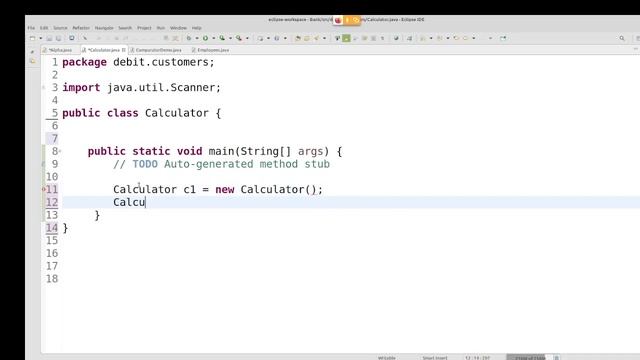
Task: Click the New file toolbar icon
Action: 32,38
